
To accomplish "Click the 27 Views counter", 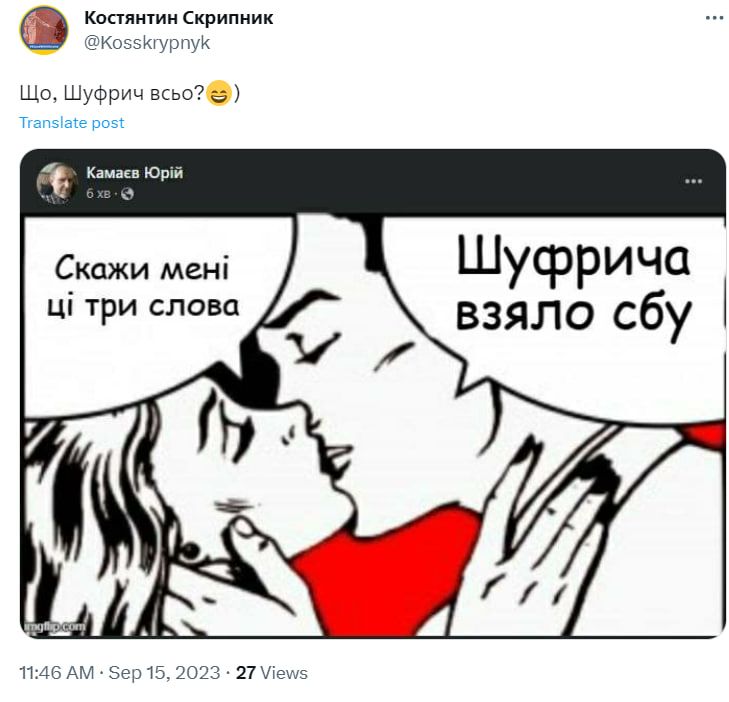I will coord(272,673).
